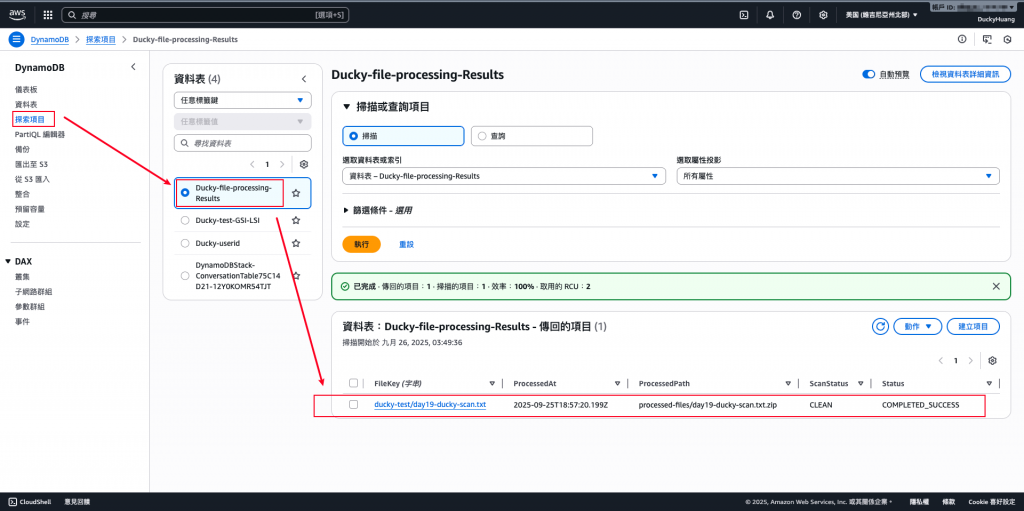Viewport: 1024px width, 511px height.
Task: Go to next page of results
Action: (x=971, y=361)
